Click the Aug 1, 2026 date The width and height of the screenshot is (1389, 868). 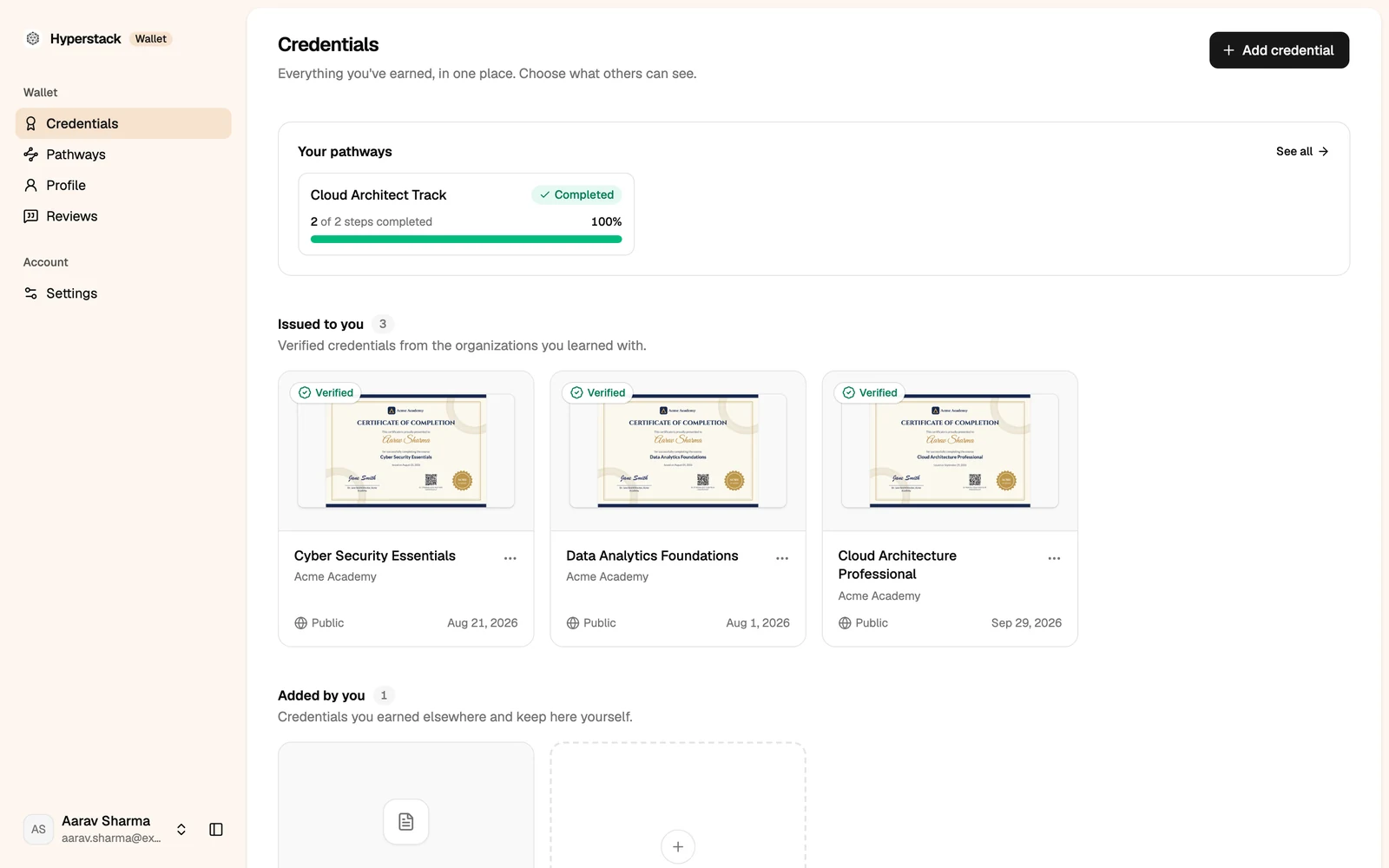(x=758, y=623)
